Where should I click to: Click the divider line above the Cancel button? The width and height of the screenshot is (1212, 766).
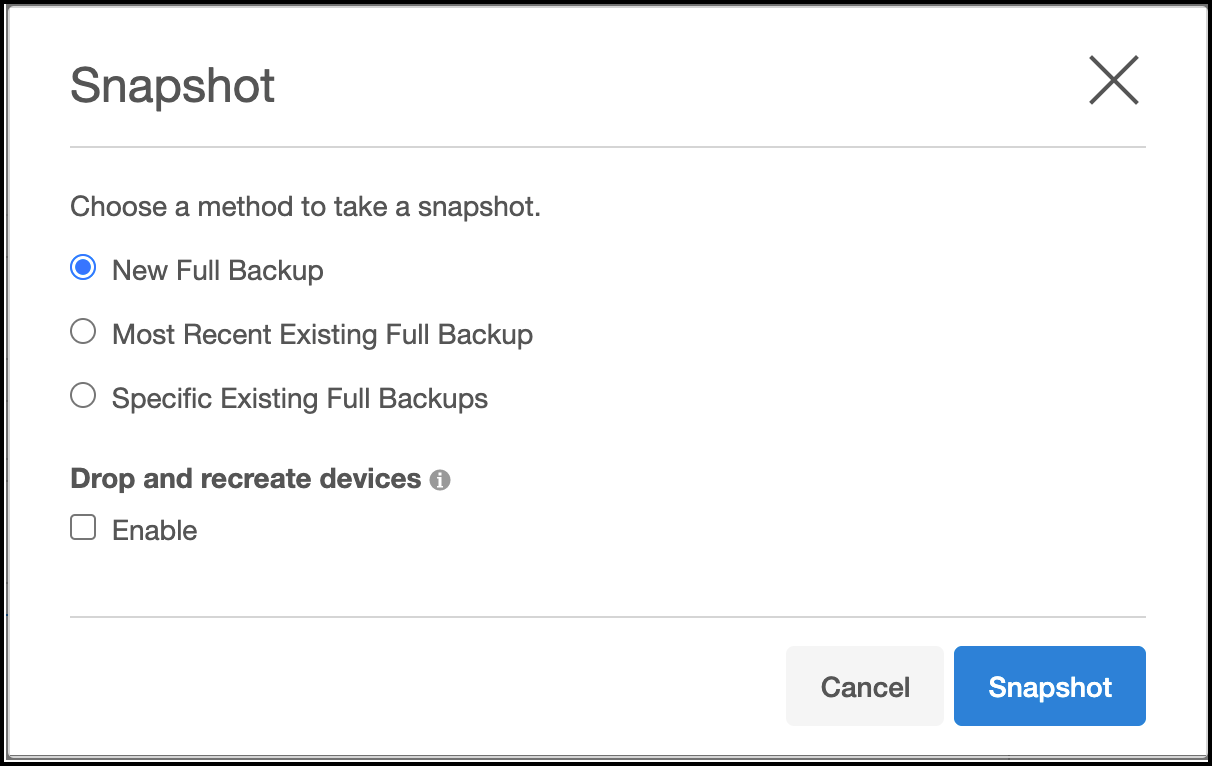coord(607,617)
